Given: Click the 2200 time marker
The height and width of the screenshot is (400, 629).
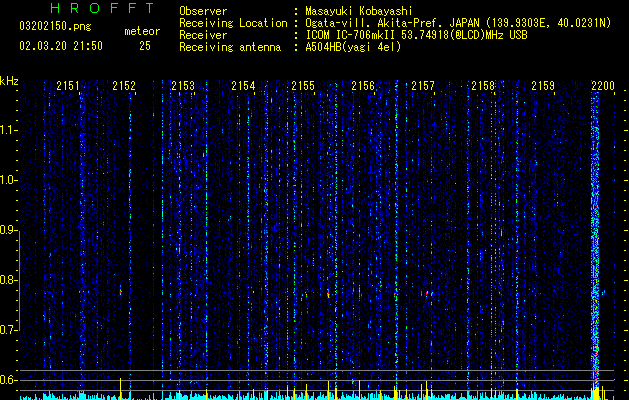Looking at the screenshot, I should [x=603, y=85].
